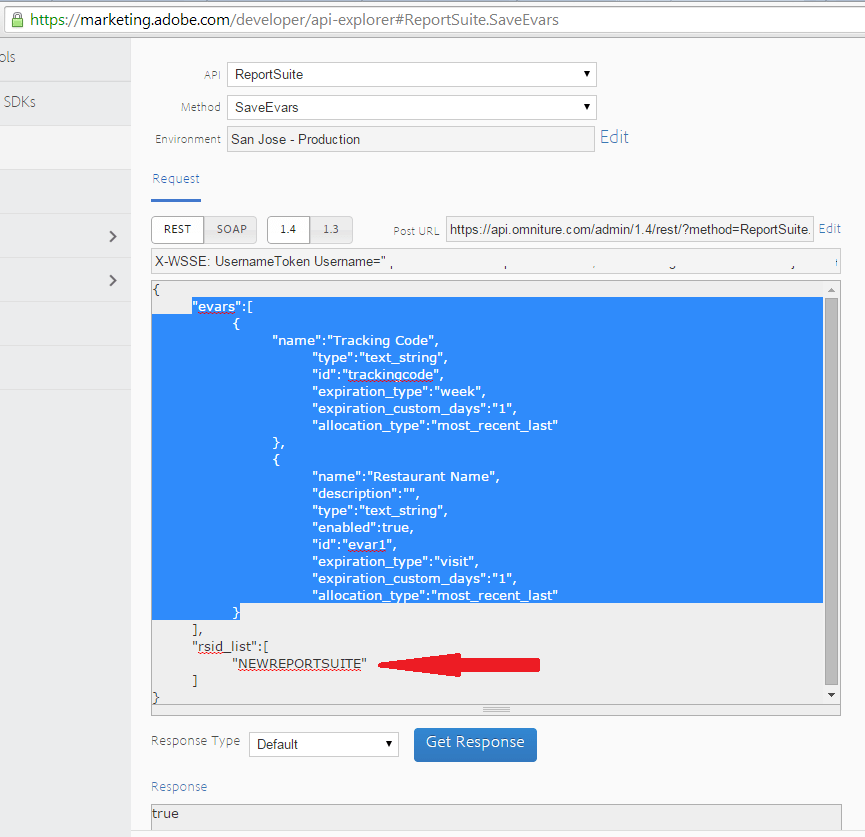865x837 pixels.
Task: Switch to the Request tab
Action: click(x=176, y=178)
